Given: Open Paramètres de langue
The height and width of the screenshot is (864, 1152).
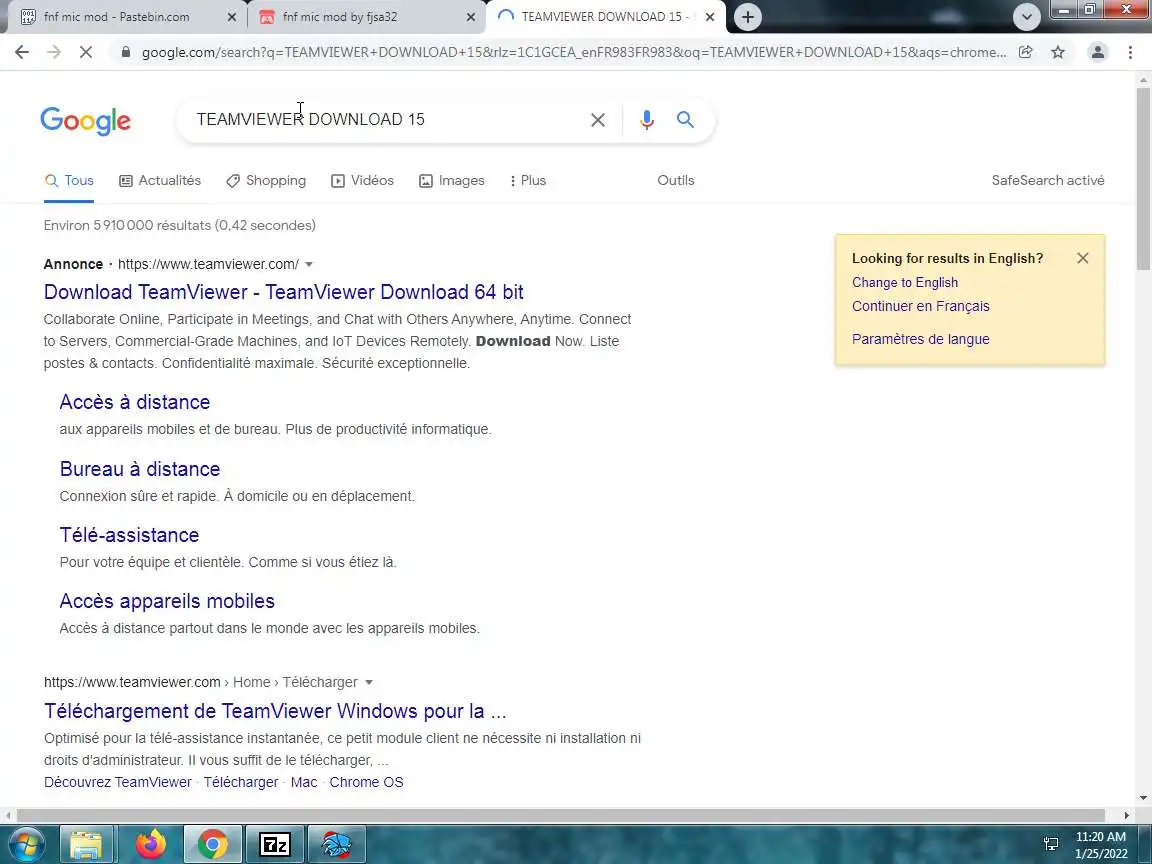Looking at the screenshot, I should pyautogui.click(x=921, y=339).
